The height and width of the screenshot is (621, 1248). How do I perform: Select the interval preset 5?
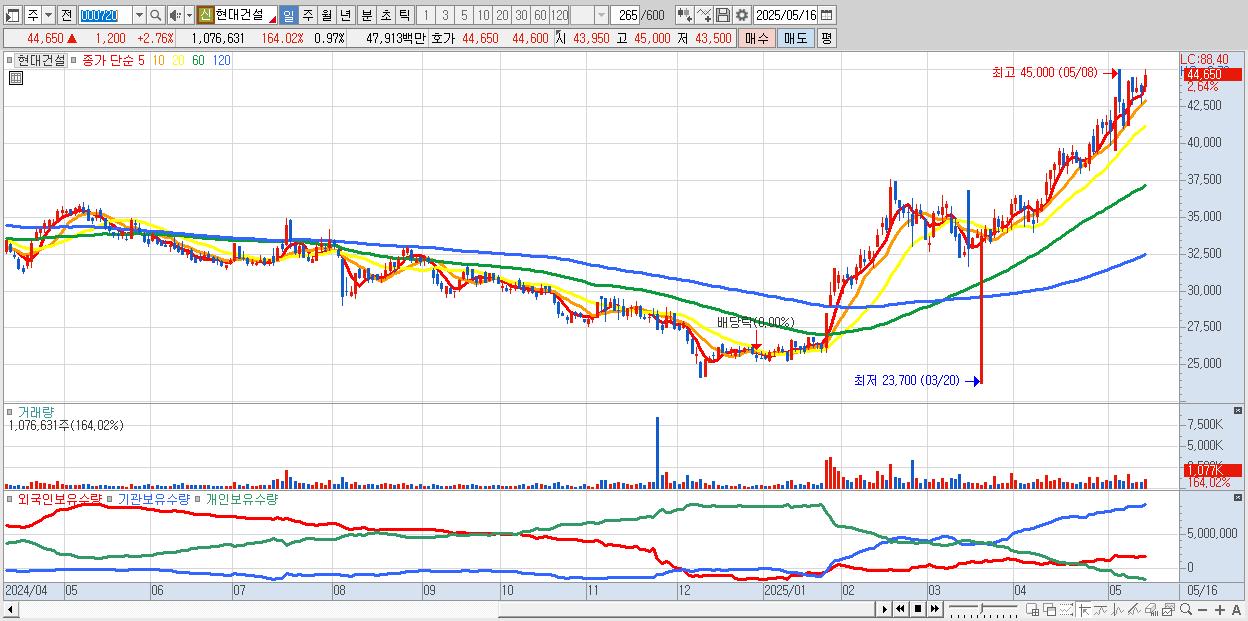tap(464, 15)
